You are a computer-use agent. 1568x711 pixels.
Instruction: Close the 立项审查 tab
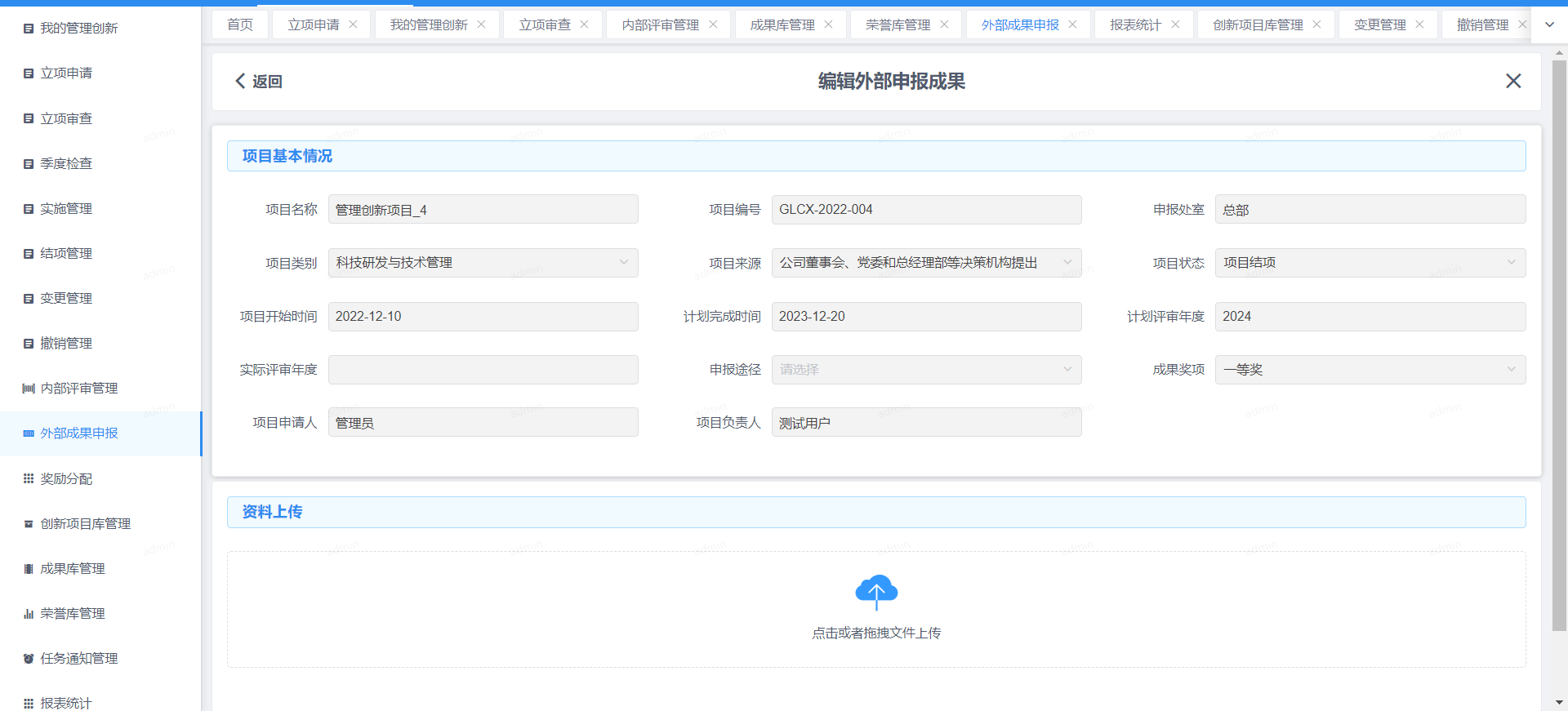click(x=584, y=24)
